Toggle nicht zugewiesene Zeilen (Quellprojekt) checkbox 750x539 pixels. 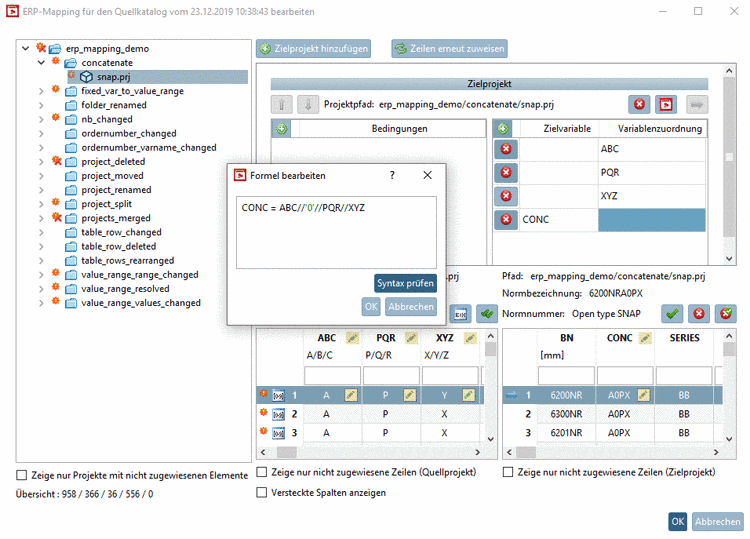262,472
